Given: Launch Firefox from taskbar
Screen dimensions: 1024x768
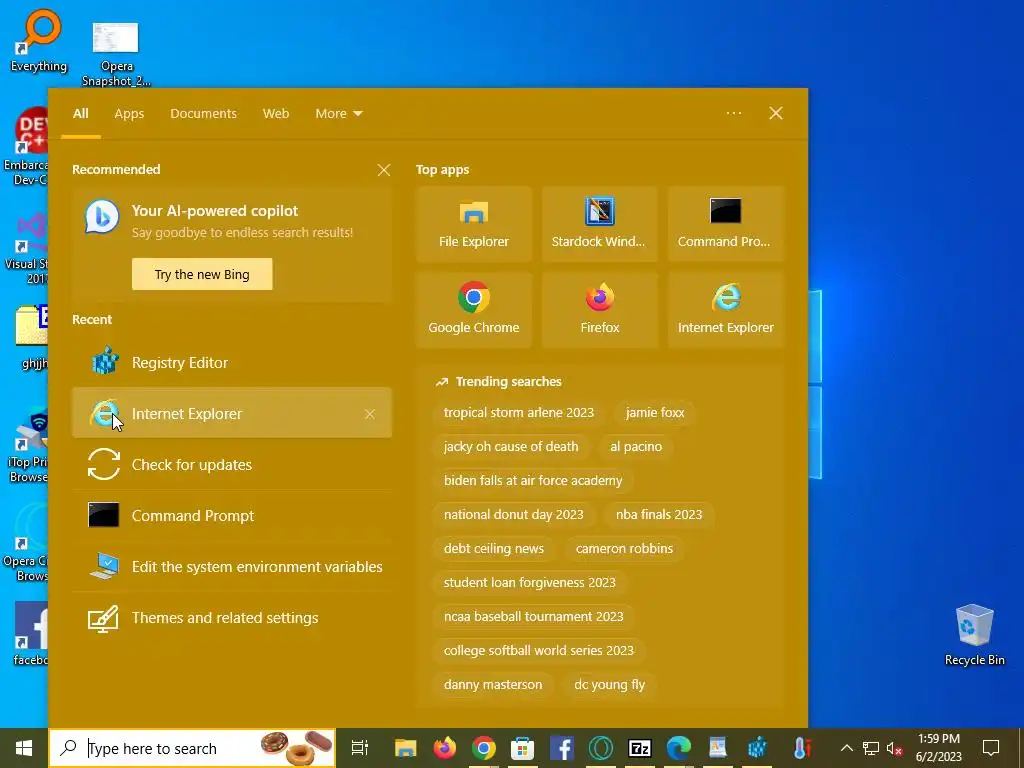Looking at the screenshot, I should pyautogui.click(x=445, y=748).
